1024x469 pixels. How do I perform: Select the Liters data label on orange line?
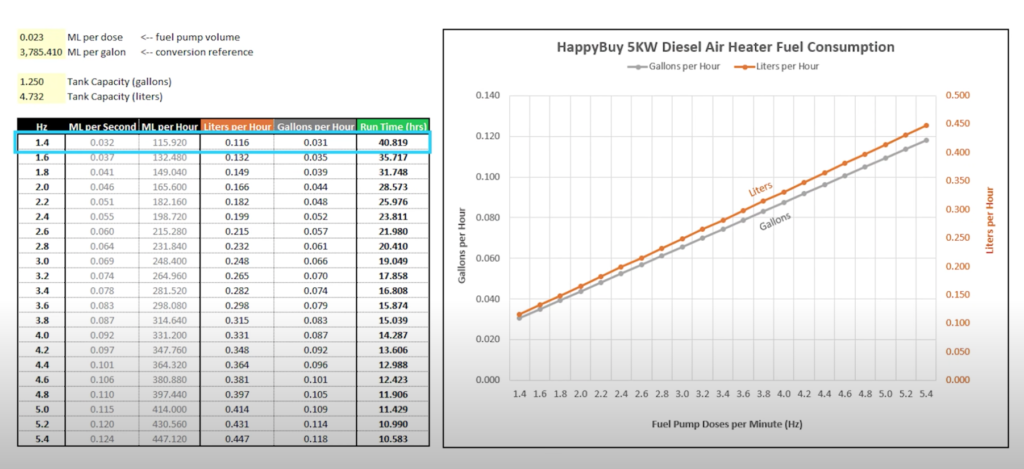tap(762, 189)
